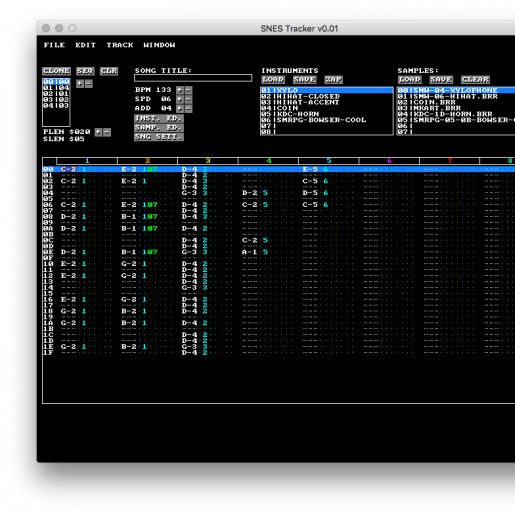
Task: Select sequence entry 00|00
Action: coord(56,82)
